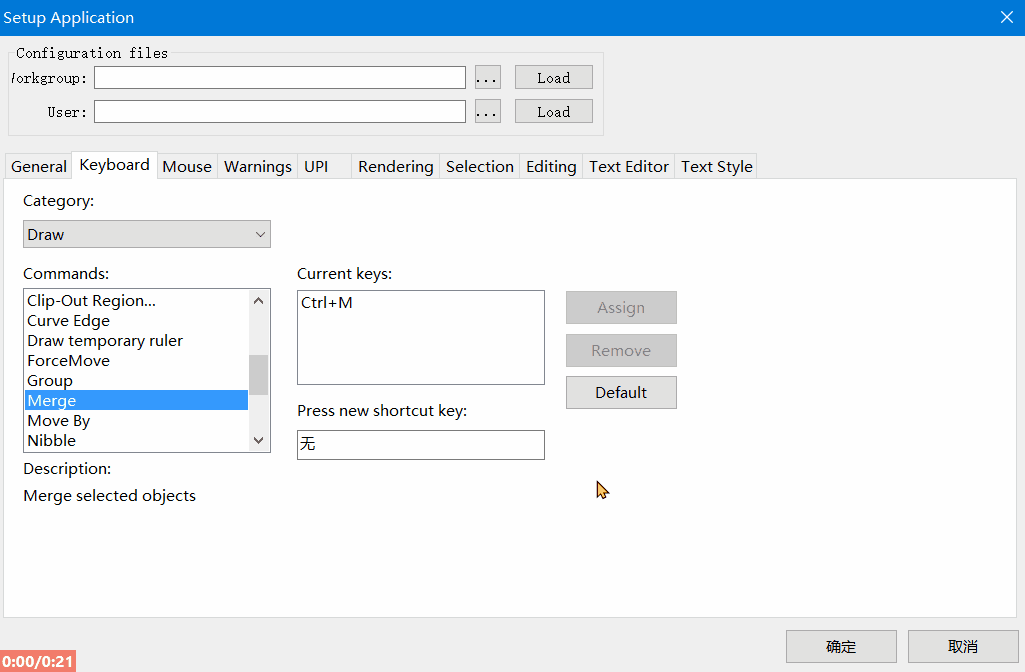
Task: Open the Text Editor tab
Action: click(628, 167)
